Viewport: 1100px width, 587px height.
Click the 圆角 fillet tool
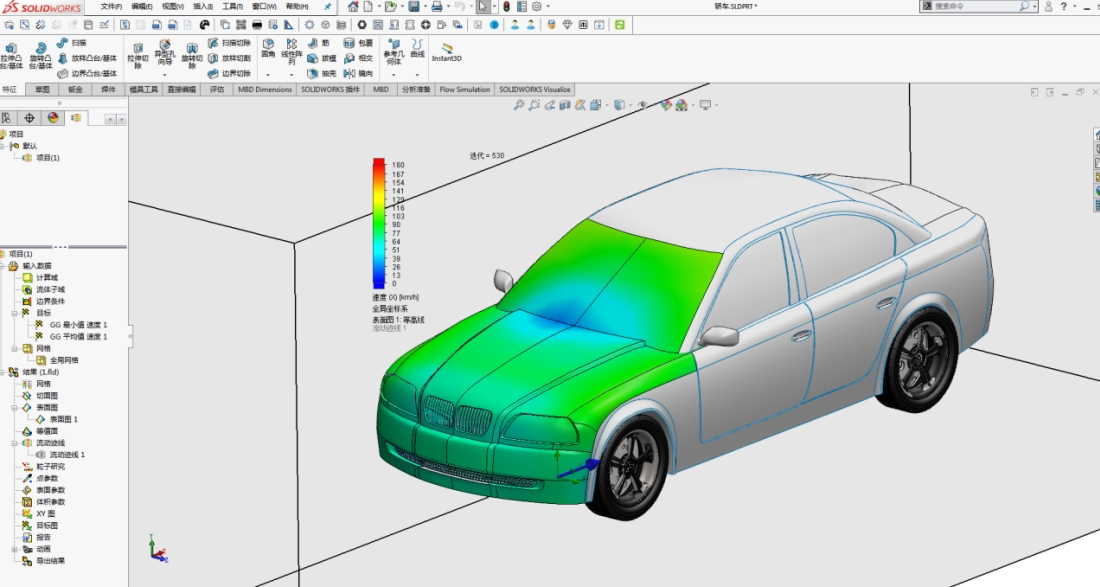click(268, 48)
